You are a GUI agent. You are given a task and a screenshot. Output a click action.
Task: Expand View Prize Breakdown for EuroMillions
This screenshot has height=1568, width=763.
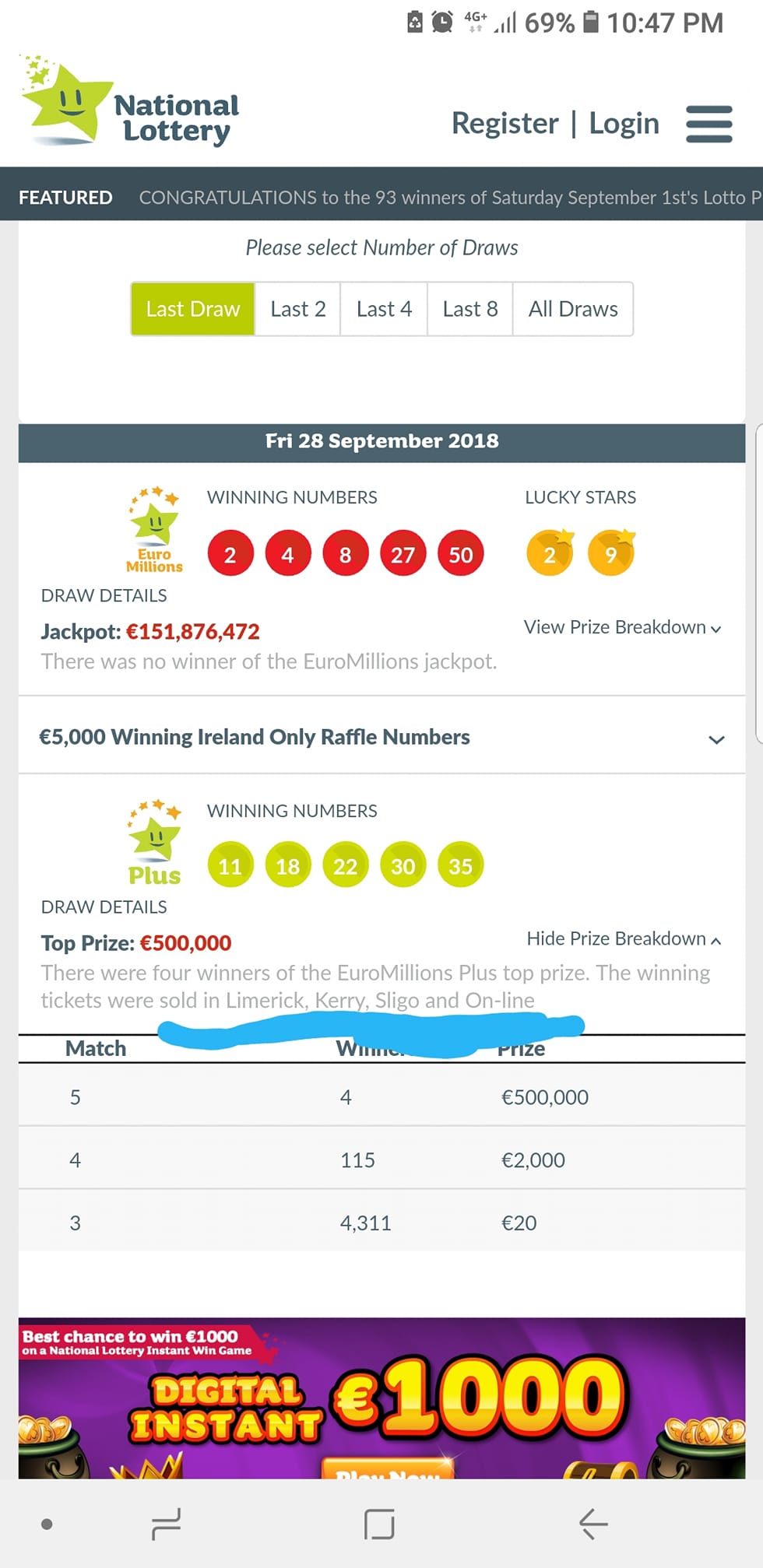[x=622, y=627]
